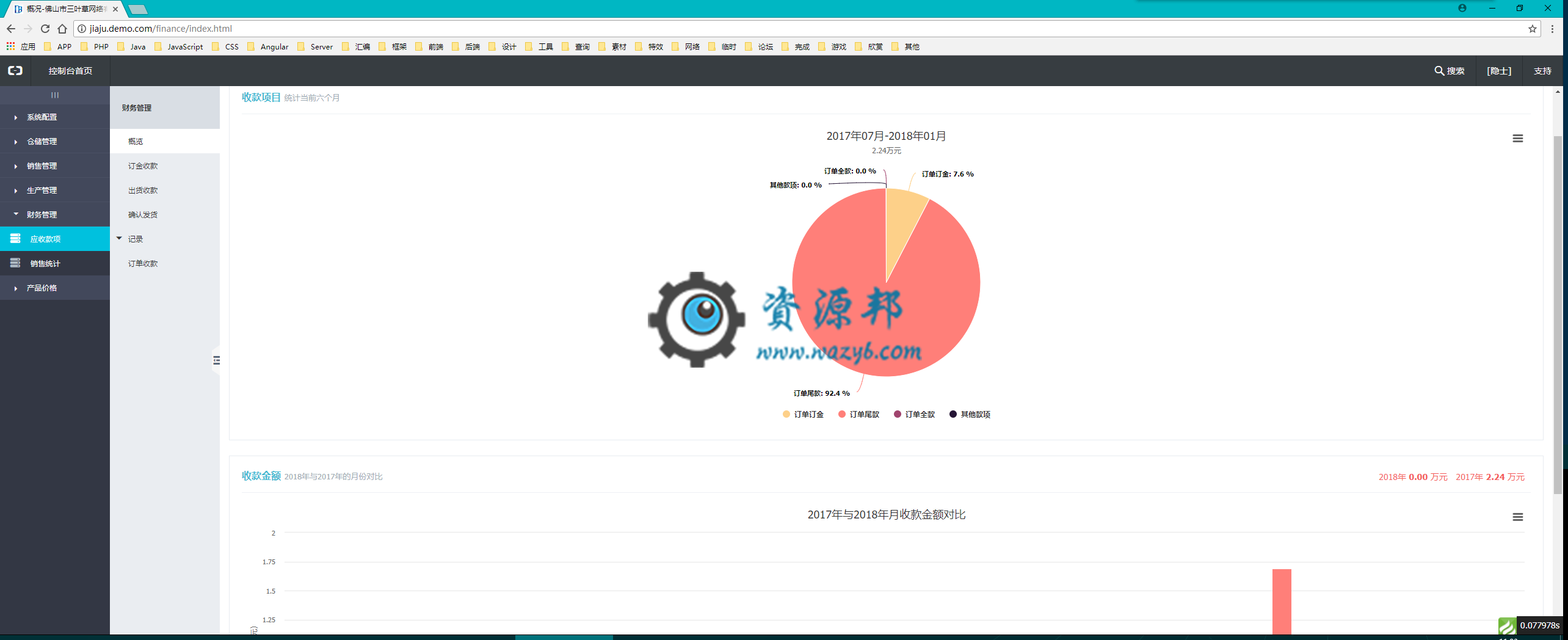Image resolution: width=1568 pixels, height=640 pixels.
Task: Open the 框架 bookmark folder
Action: point(393,46)
